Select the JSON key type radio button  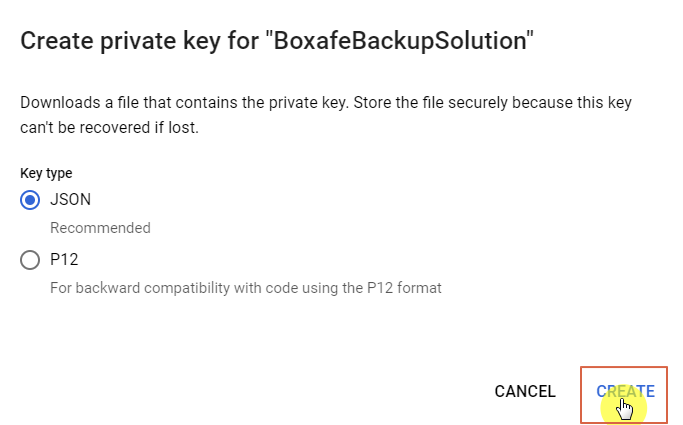click(30, 200)
